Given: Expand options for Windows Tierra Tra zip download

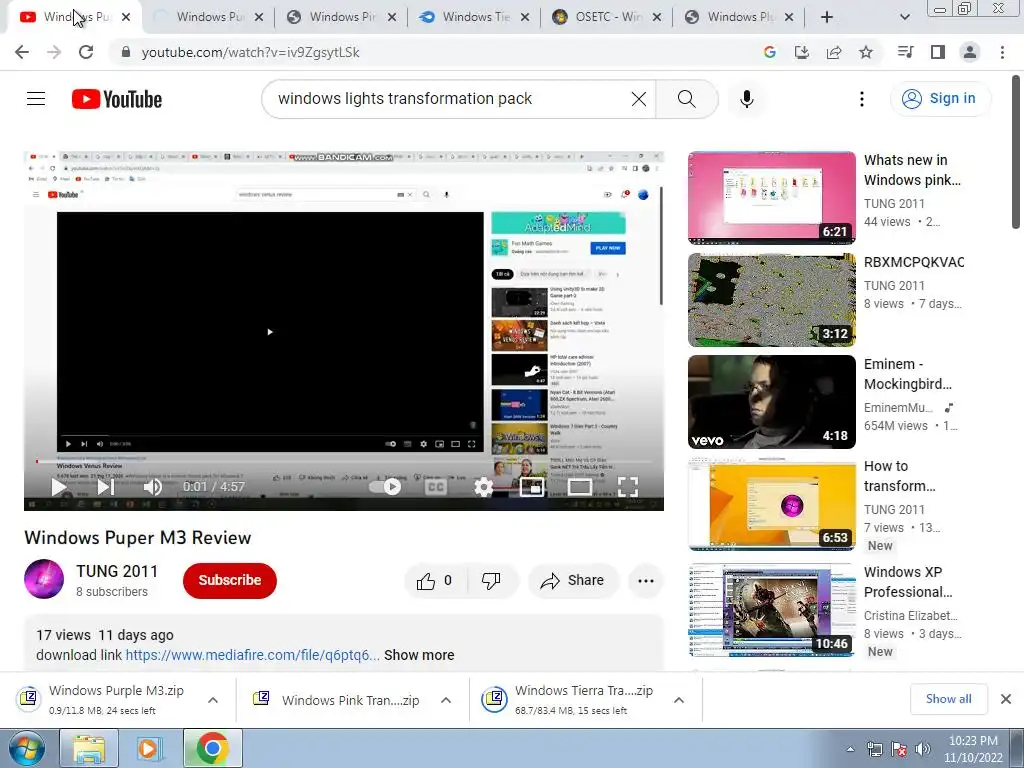Looking at the screenshot, I should 679,700.
